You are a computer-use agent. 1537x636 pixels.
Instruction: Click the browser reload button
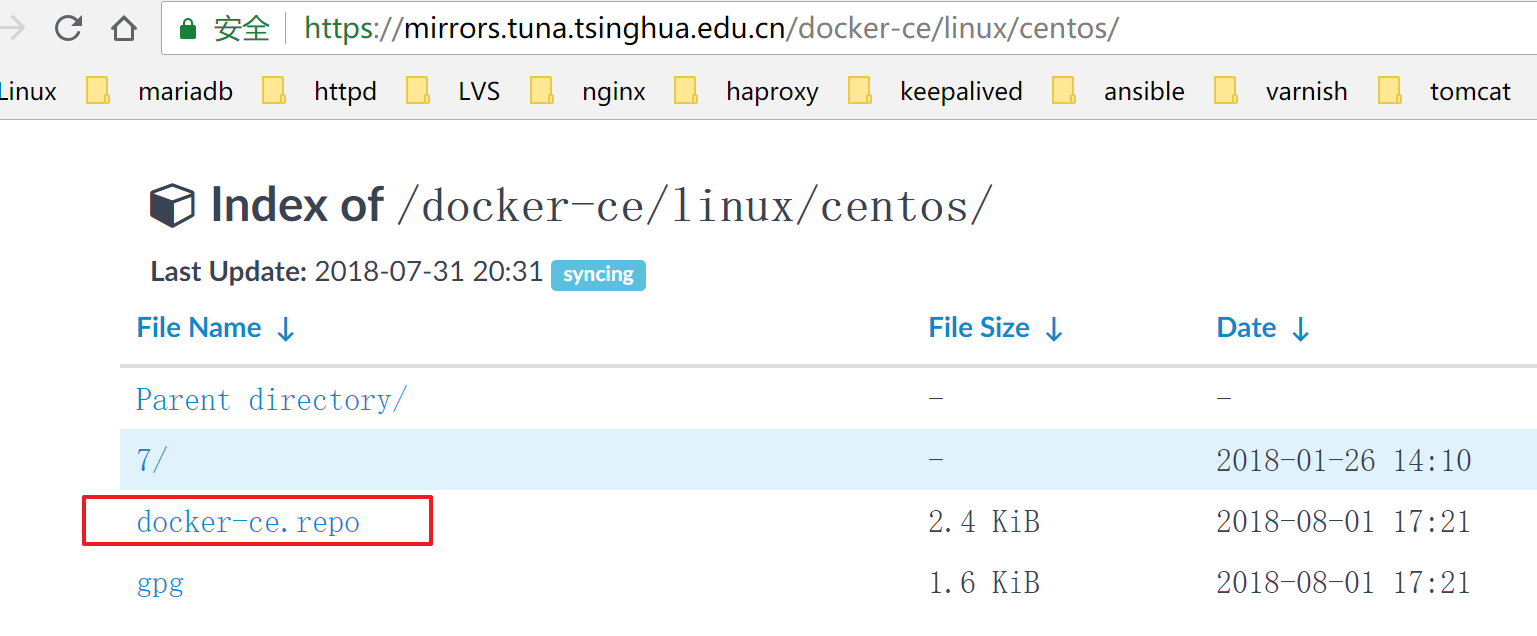point(68,29)
